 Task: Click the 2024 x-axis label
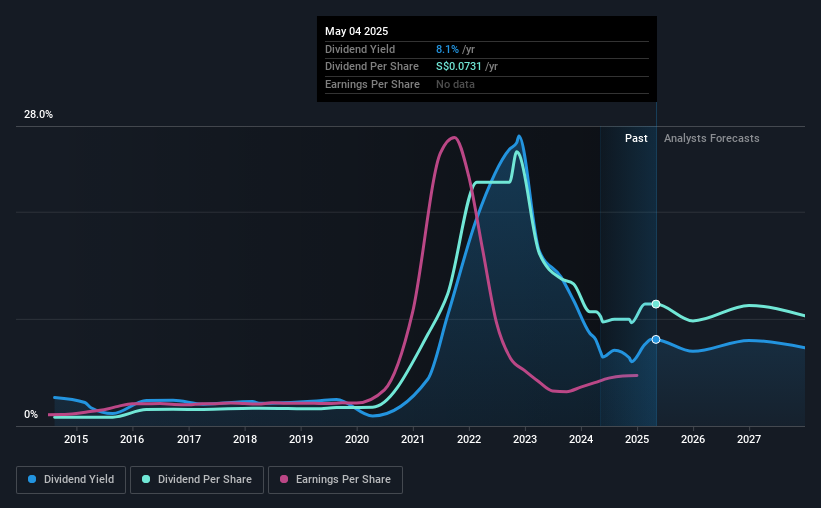point(581,439)
